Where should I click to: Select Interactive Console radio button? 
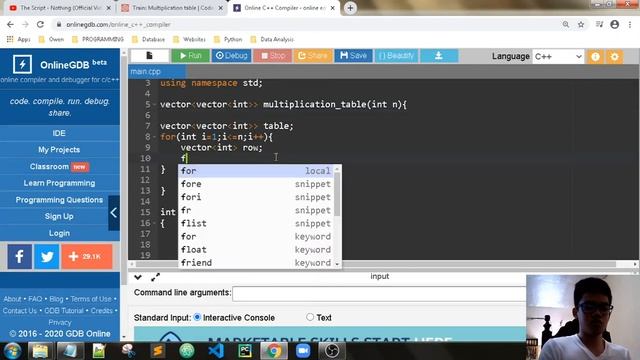point(198,317)
